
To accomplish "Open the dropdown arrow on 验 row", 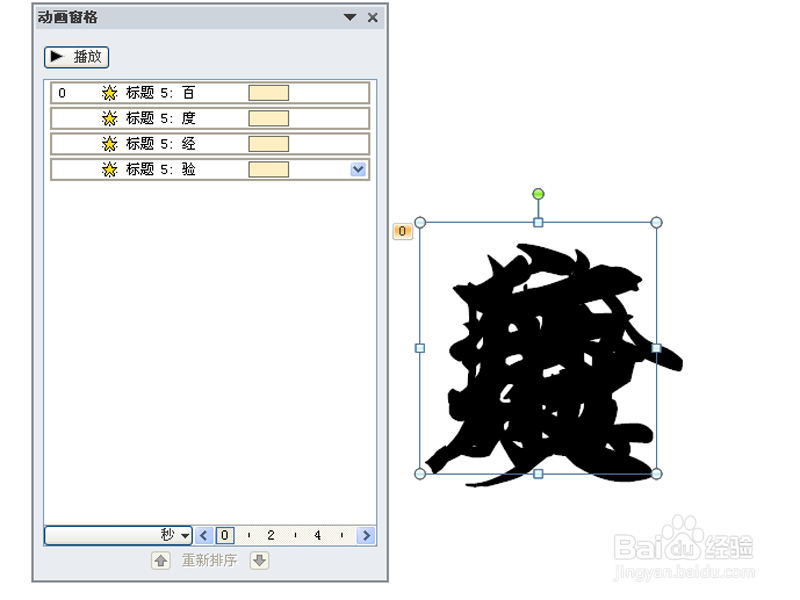I will 358,169.
